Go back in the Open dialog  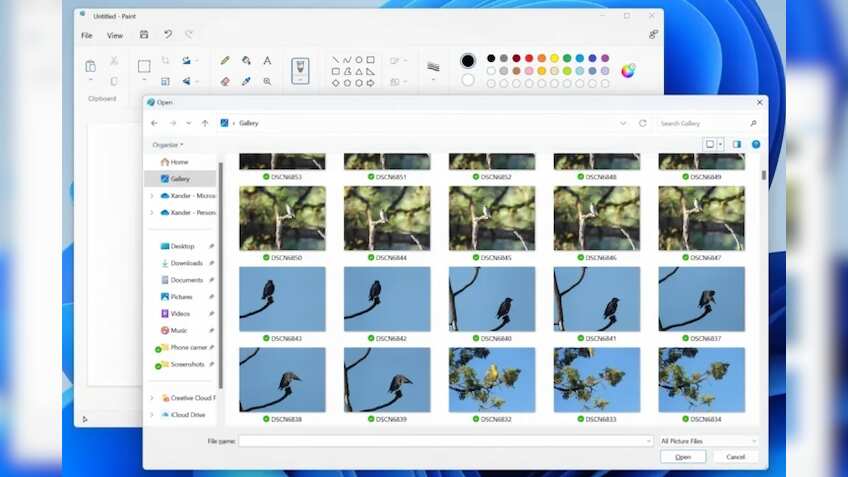pos(154,123)
